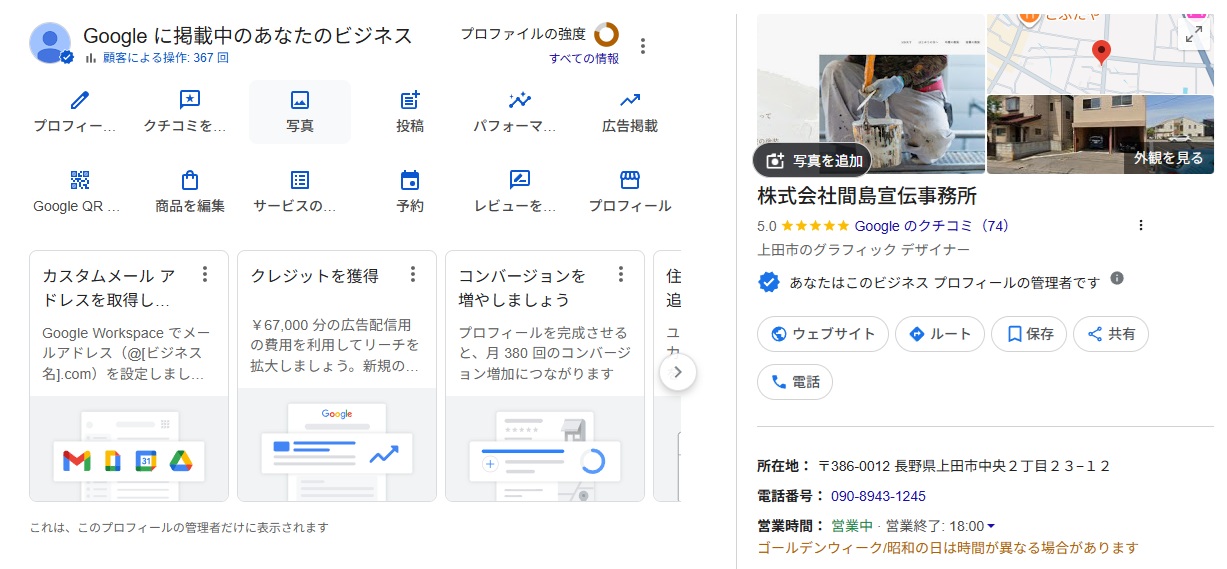The image size is (1227, 569).
Task: Select the 写真 photo icon
Action: pos(299,100)
